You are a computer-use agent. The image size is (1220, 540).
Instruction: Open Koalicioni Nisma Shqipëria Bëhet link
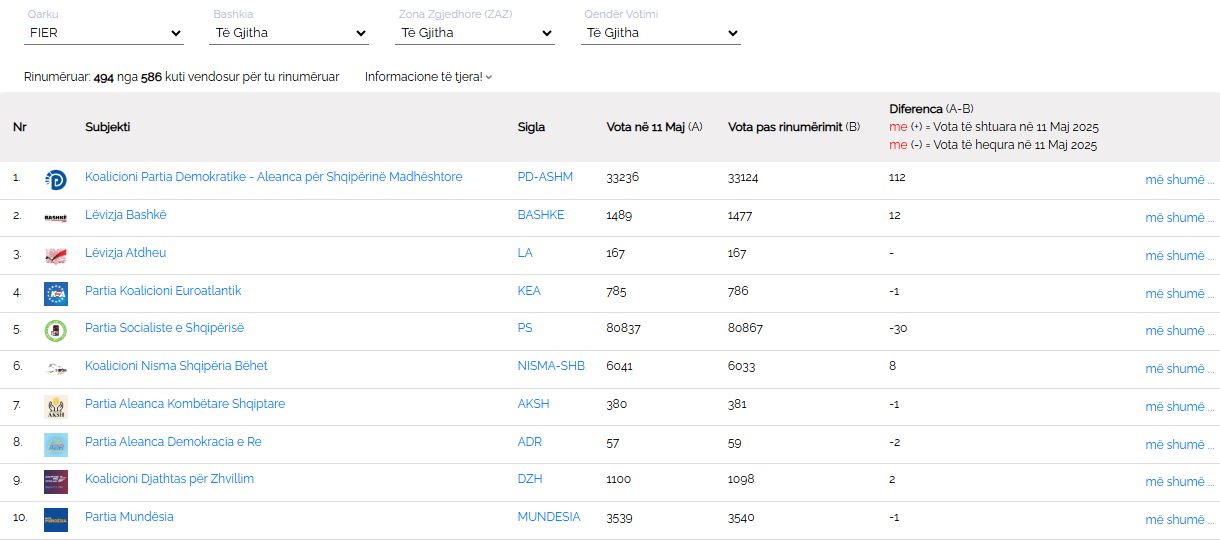point(176,366)
